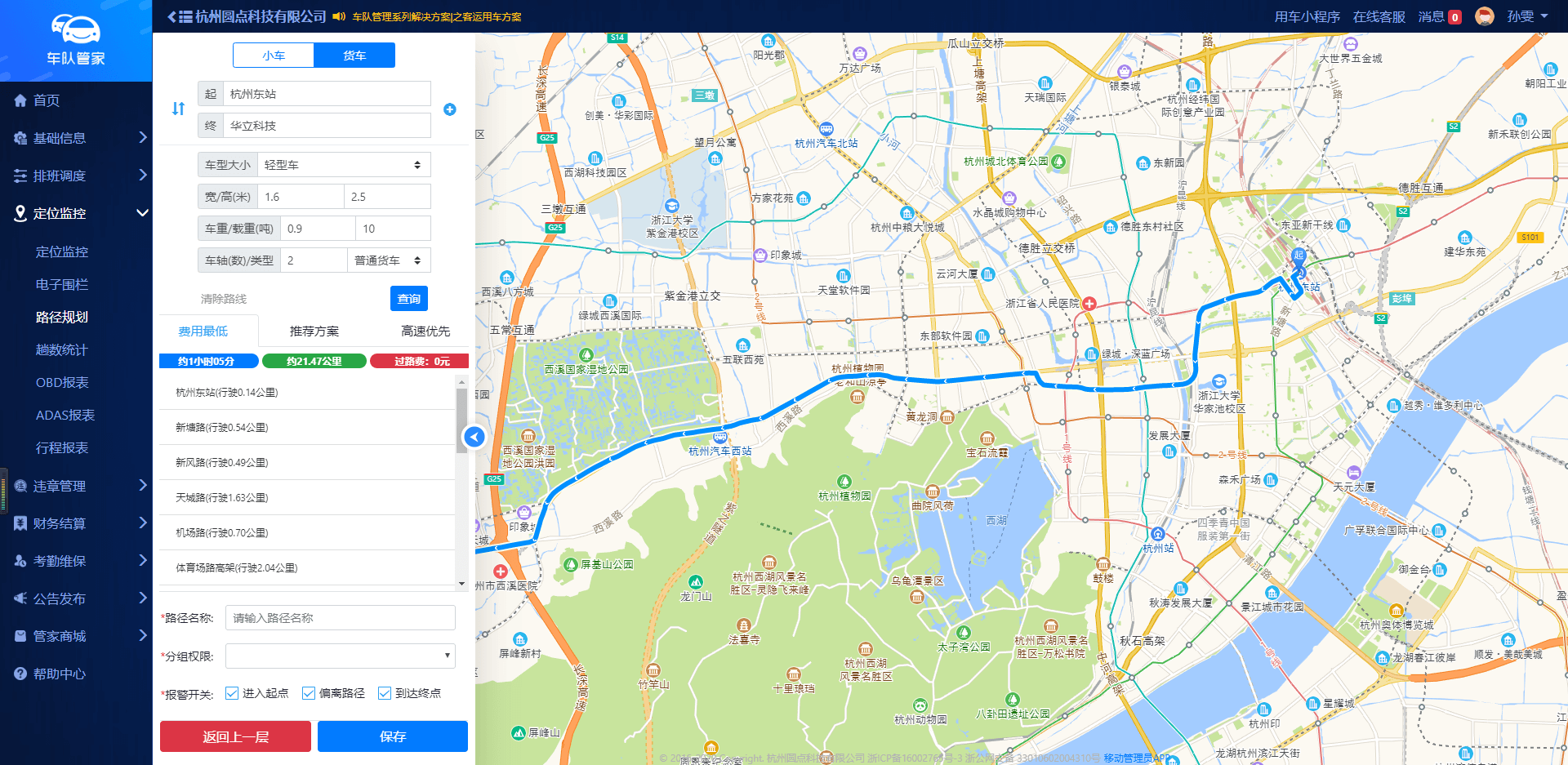Toggle the 到达终点 alarm checkbox

(x=385, y=693)
